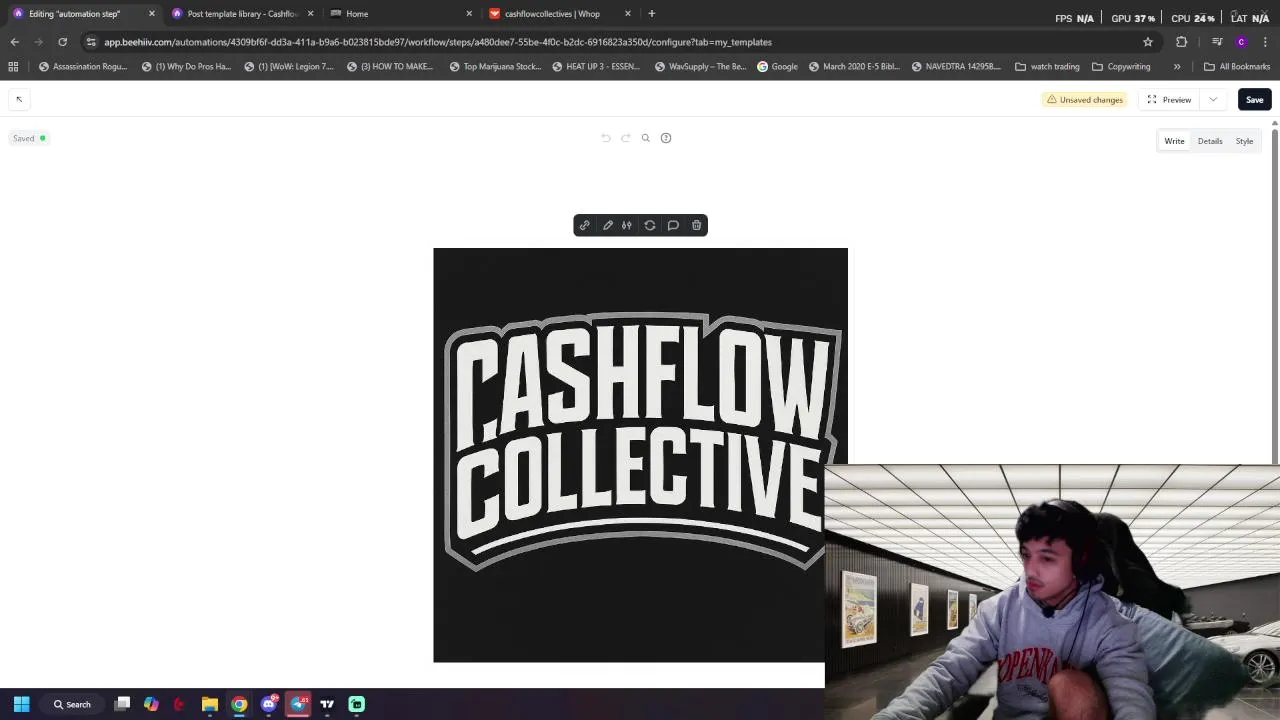1280x720 pixels.
Task: Open File Explorer from the taskbar
Action: pos(210,704)
